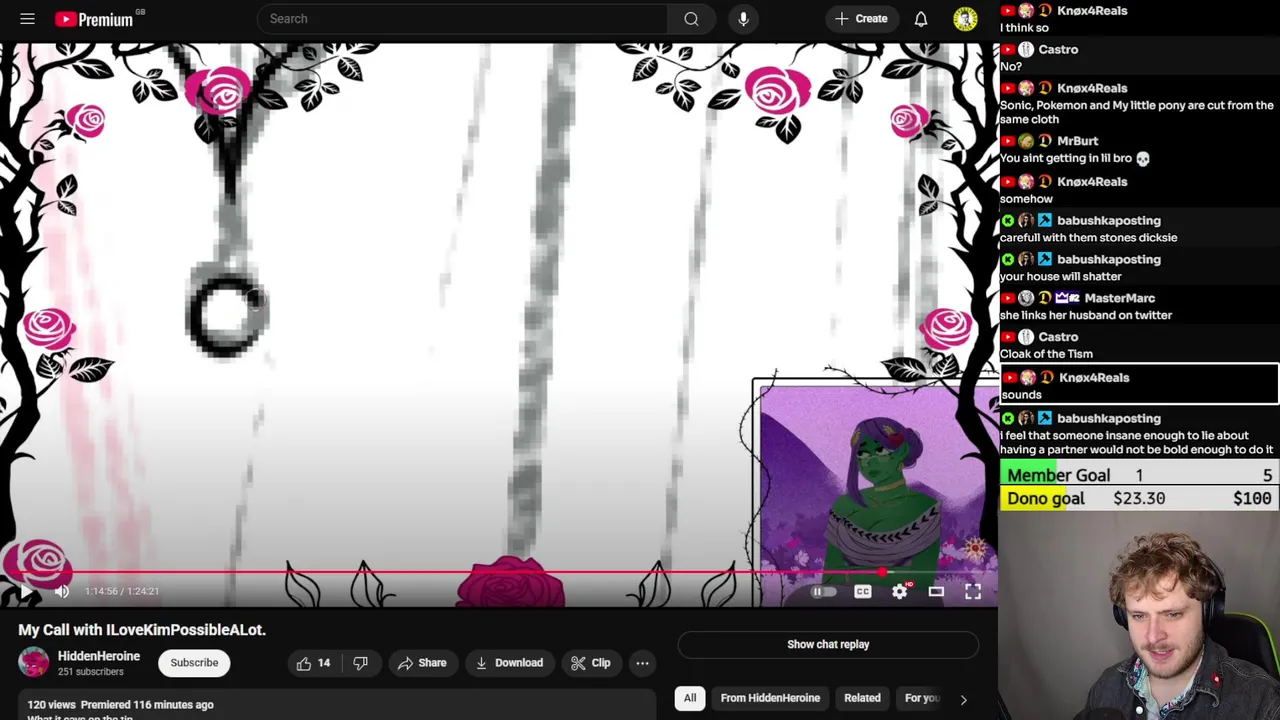The width and height of the screenshot is (1280, 720).
Task: Dislike the video
Action: point(361,663)
